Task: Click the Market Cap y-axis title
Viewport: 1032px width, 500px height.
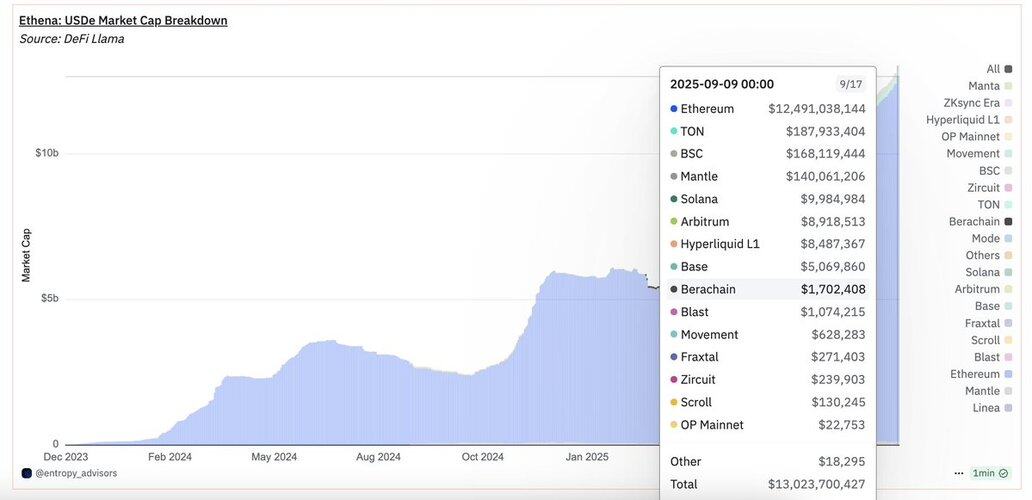Action: click(26, 255)
